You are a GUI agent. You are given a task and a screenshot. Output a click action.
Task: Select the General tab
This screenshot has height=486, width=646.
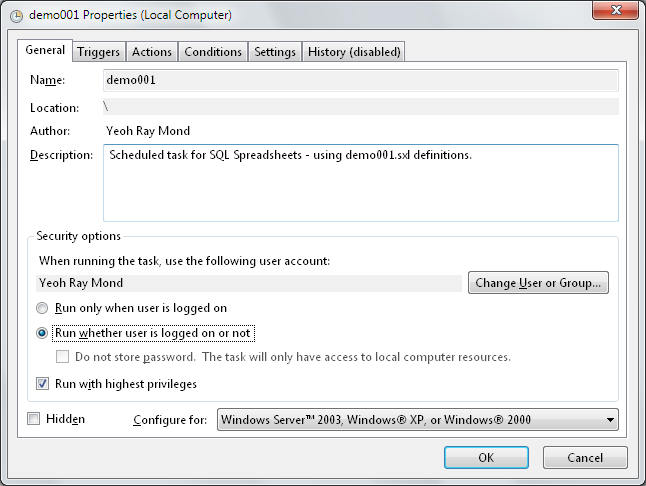tap(45, 50)
